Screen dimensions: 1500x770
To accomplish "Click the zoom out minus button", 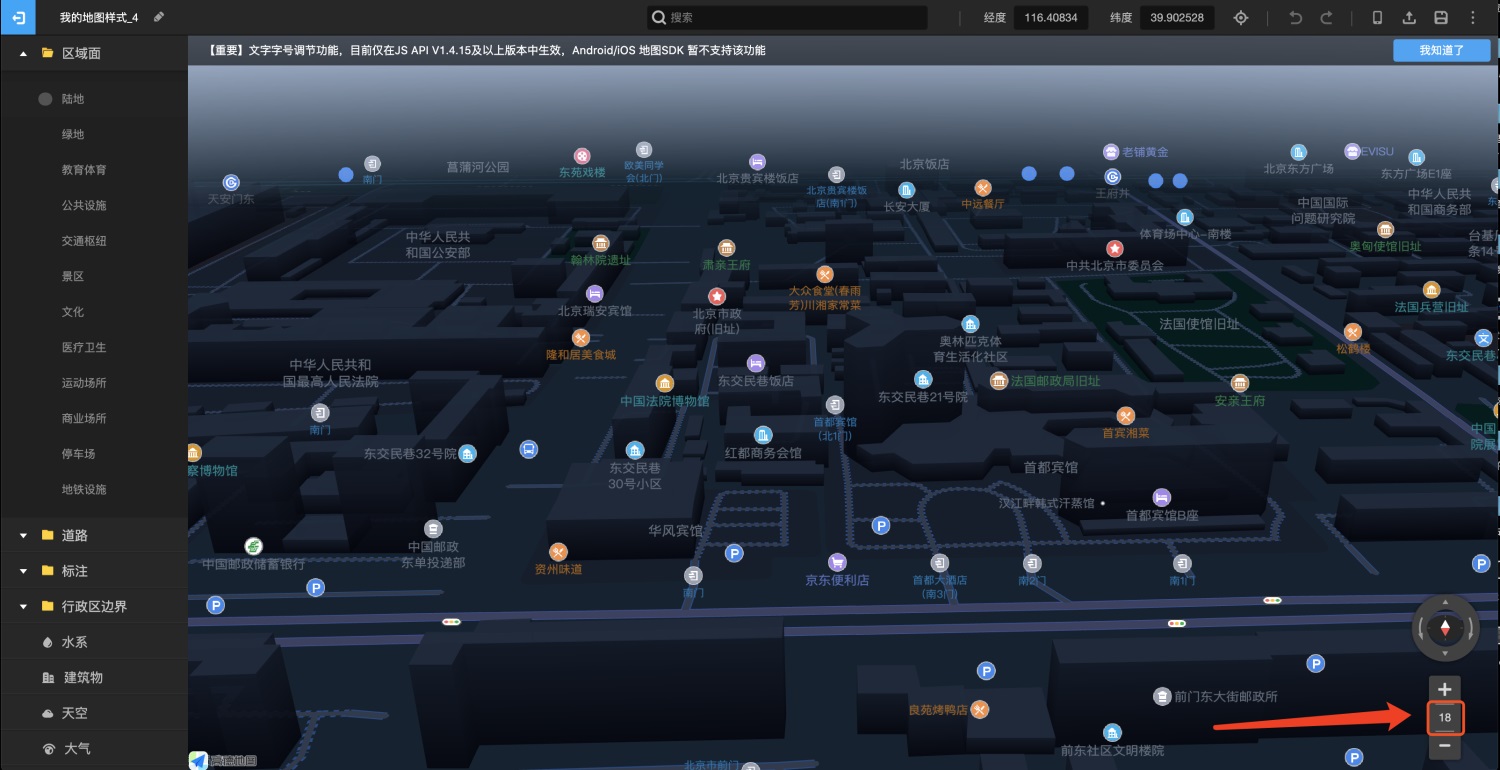I will (x=1444, y=746).
